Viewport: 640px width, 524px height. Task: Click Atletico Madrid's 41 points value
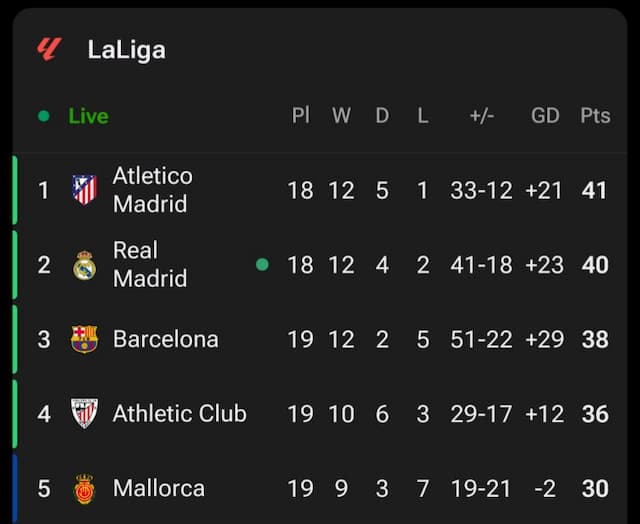tap(594, 190)
